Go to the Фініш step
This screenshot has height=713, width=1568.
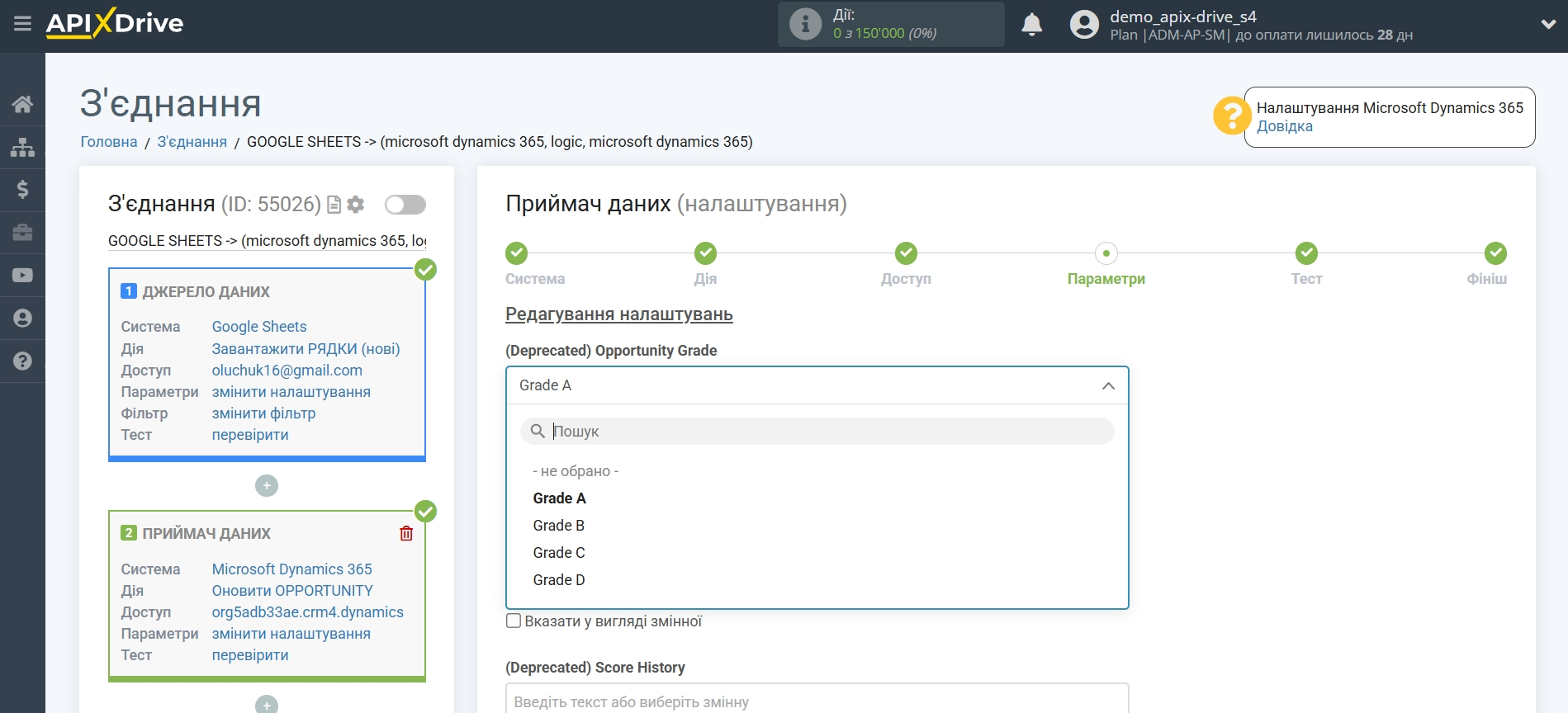1487,265
